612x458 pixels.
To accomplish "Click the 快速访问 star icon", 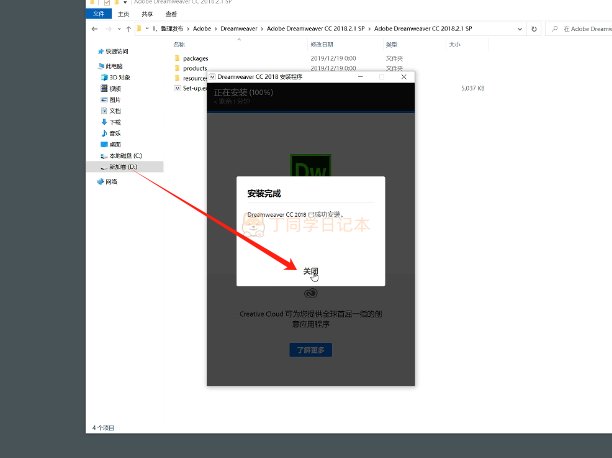I will (x=101, y=52).
